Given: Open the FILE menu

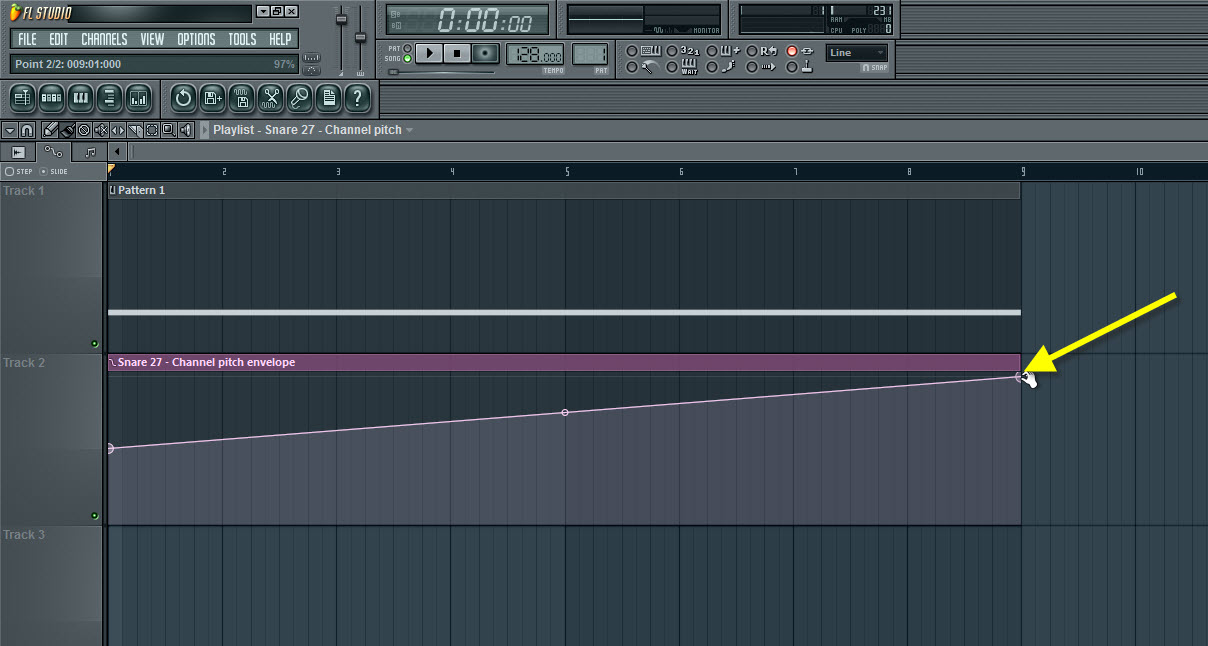Looking at the screenshot, I should click(x=27, y=39).
